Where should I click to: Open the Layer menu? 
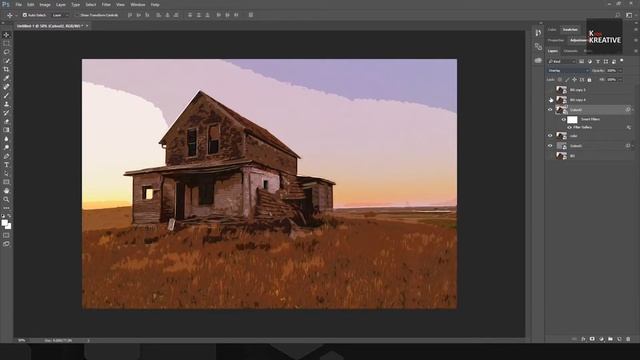pos(61,4)
